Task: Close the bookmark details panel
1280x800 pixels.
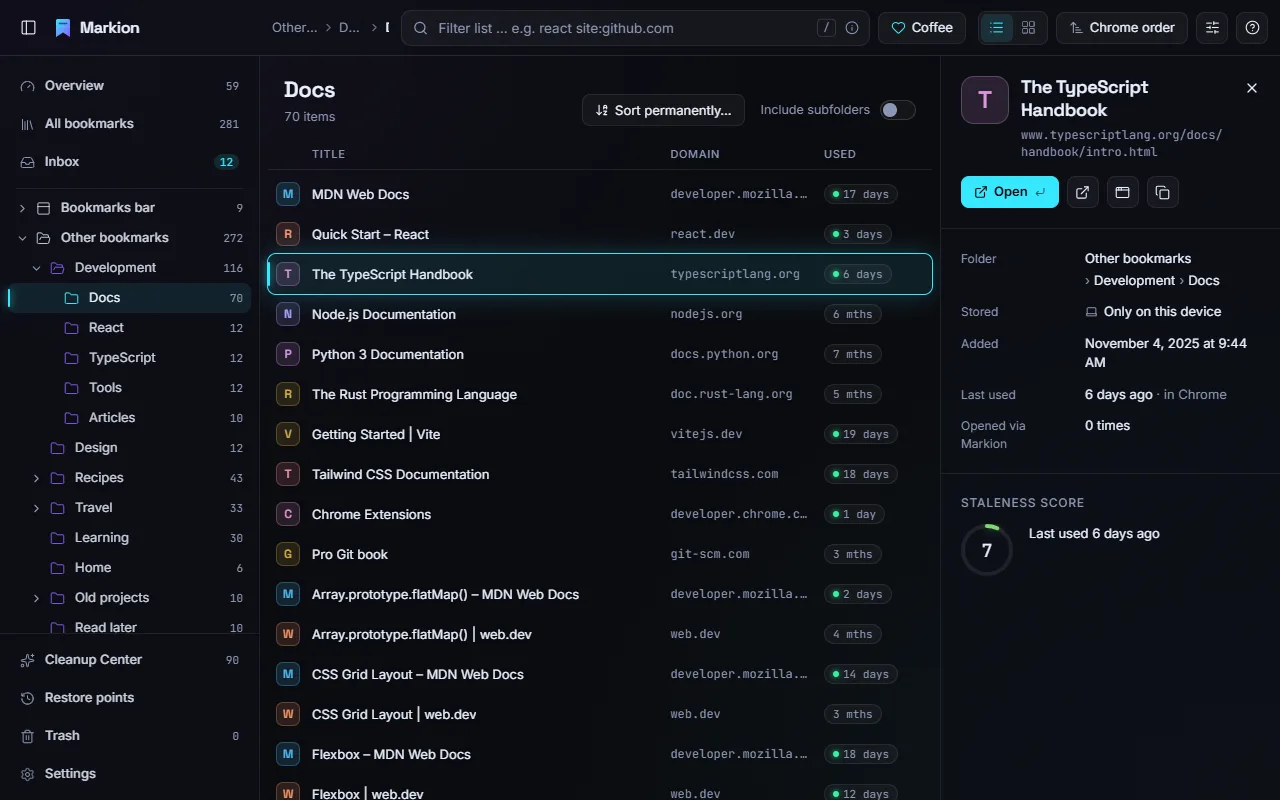Action: [1252, 88]
